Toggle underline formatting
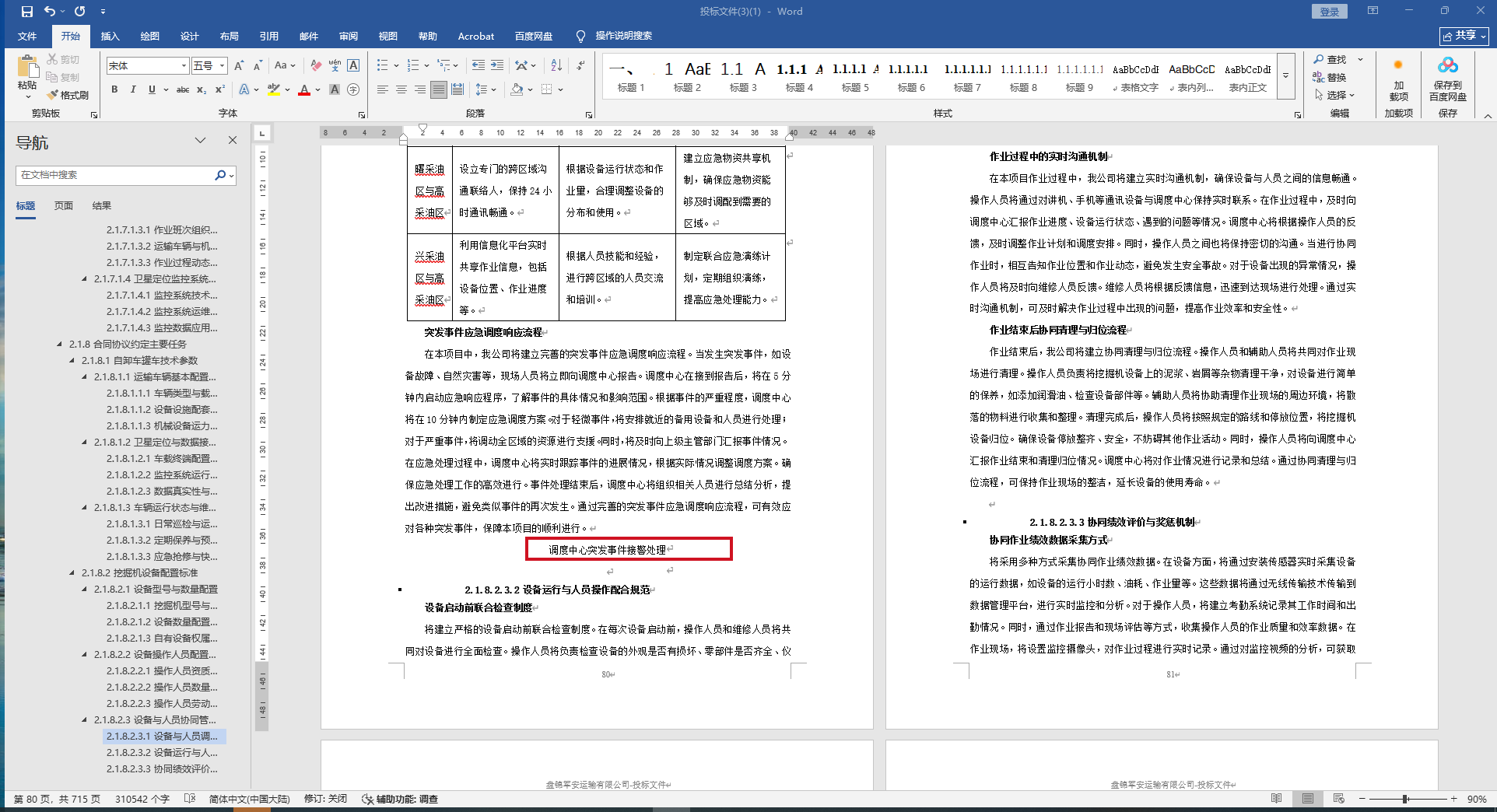Screen dimensions: 1497x812 pyautogui.click(x=152, y=89)
